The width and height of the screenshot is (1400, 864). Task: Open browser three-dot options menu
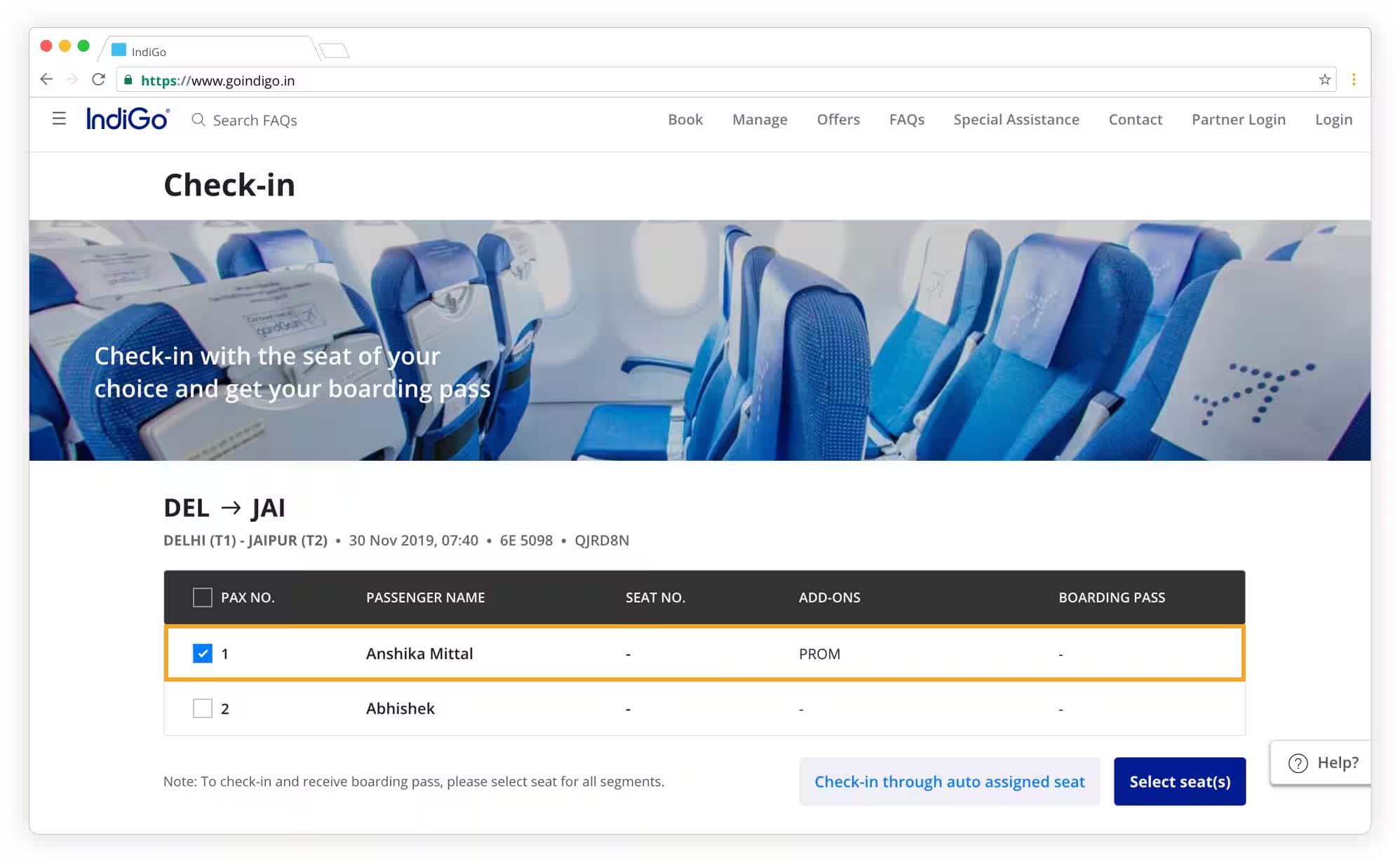coord(1354,80)
